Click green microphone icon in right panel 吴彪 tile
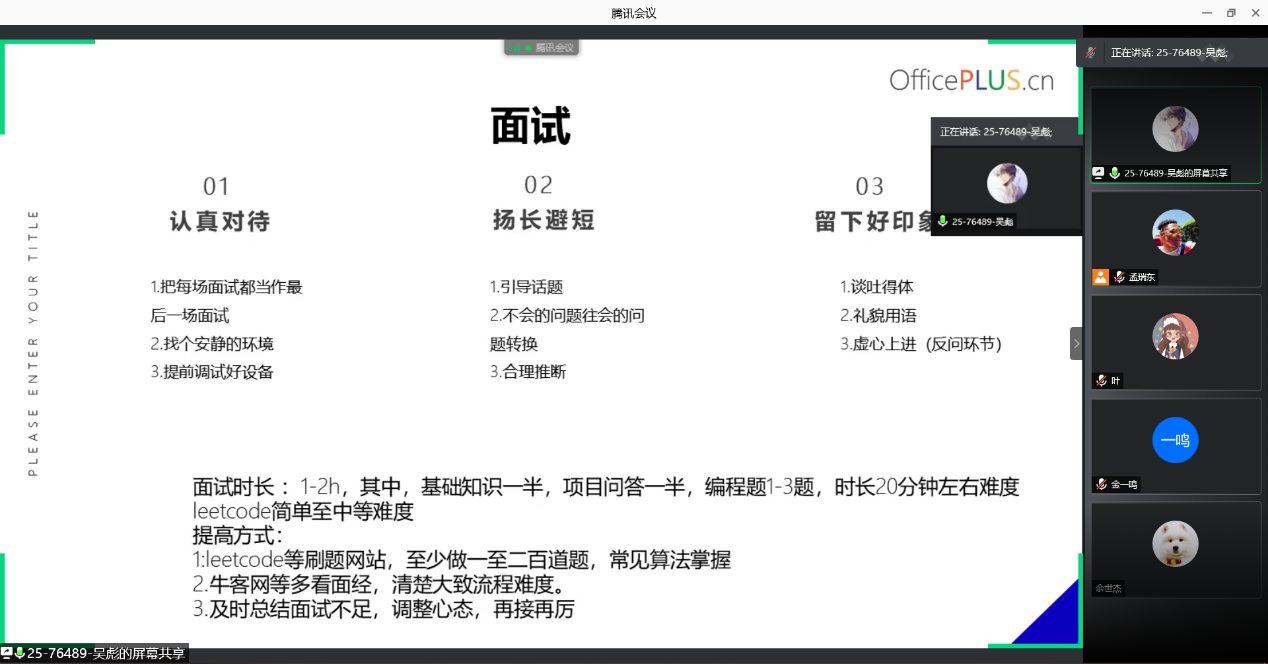Viewport: 1268px width, 664px height. pyautogui.click(x=1114, y=173)
